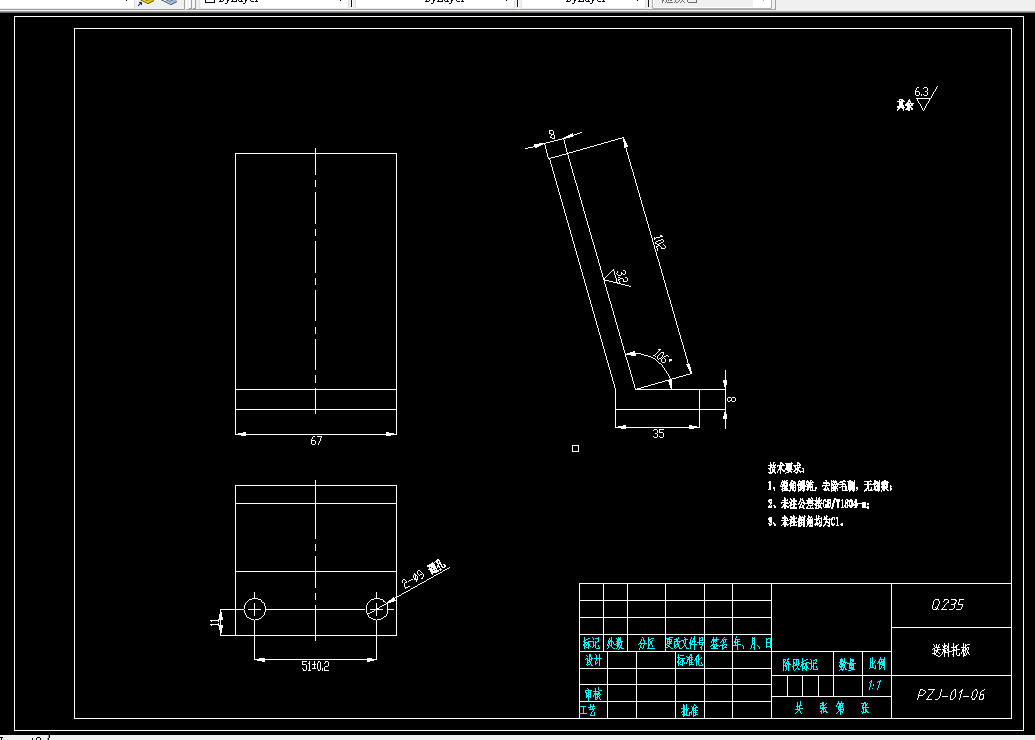Click the GB/T1804-m tolerance note line
Image resolution: width=1035 pixels, height=740 pixels.
pos(818,504)
